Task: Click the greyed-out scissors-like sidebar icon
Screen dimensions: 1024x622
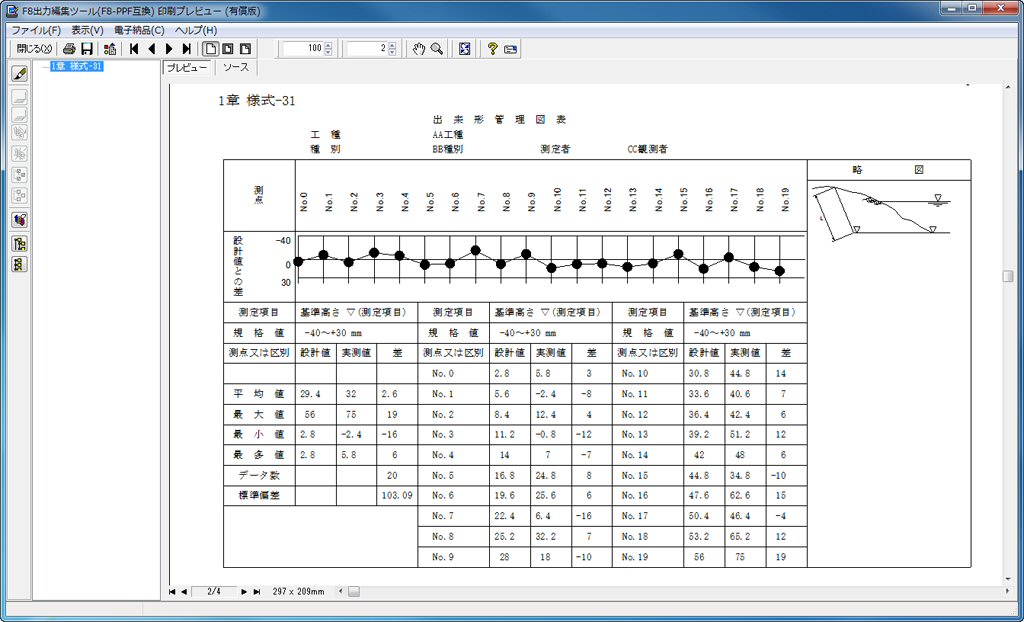Action: (x=20, y=154)
